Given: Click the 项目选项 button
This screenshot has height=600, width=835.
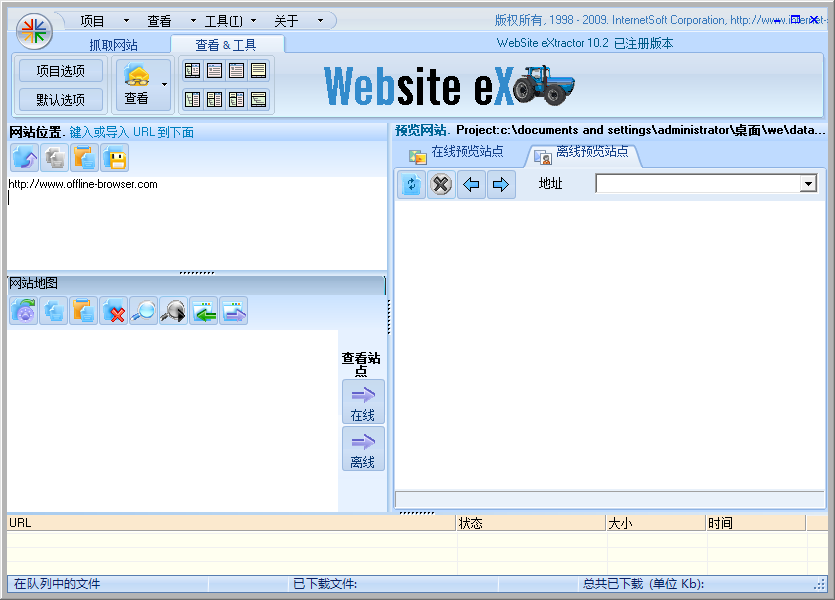Looking at the screenshot, I should point(61,71).
